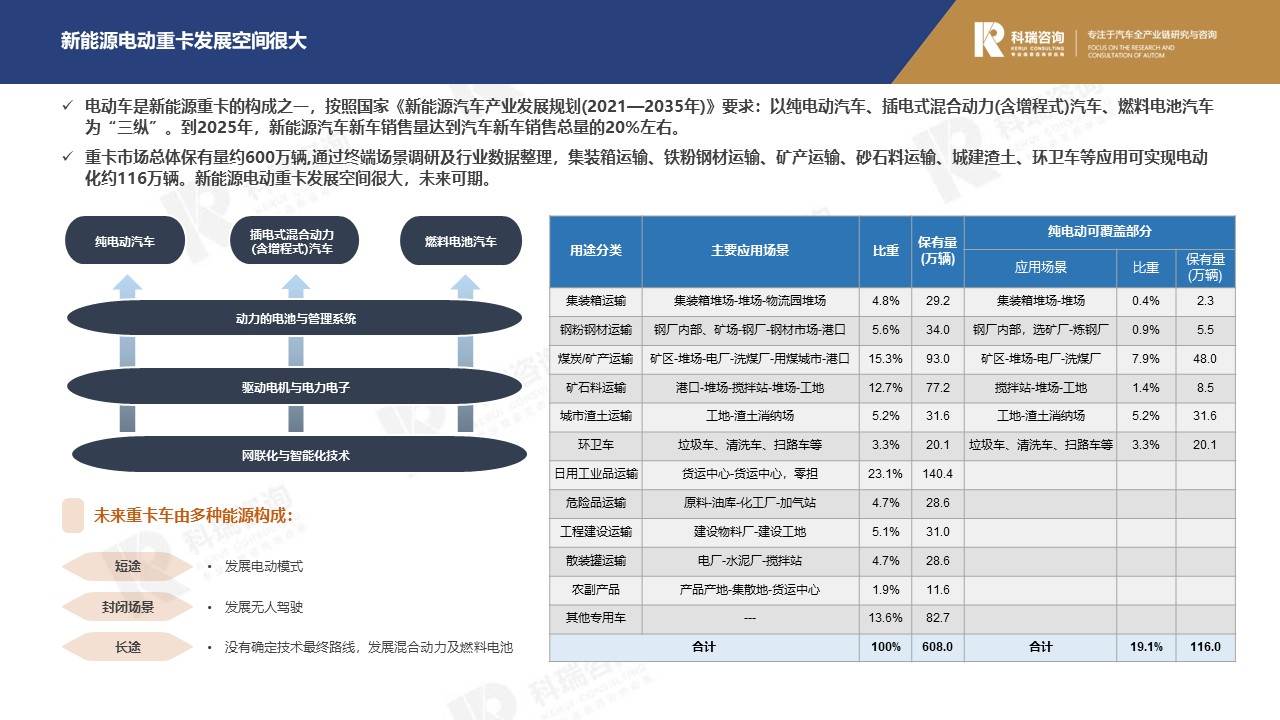Click the 电厂-水泥厂-搅拌站 cell
Viewport: 1280px width, 720px height.
750,560
